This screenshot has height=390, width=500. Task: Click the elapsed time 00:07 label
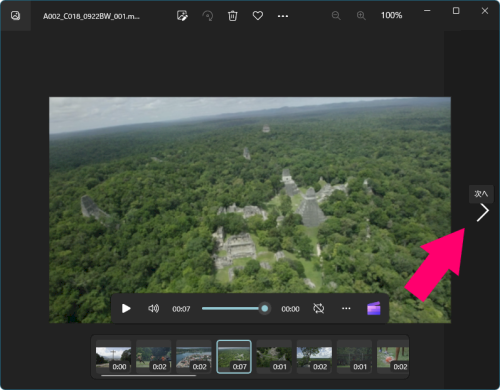click(x=181, y=309)
